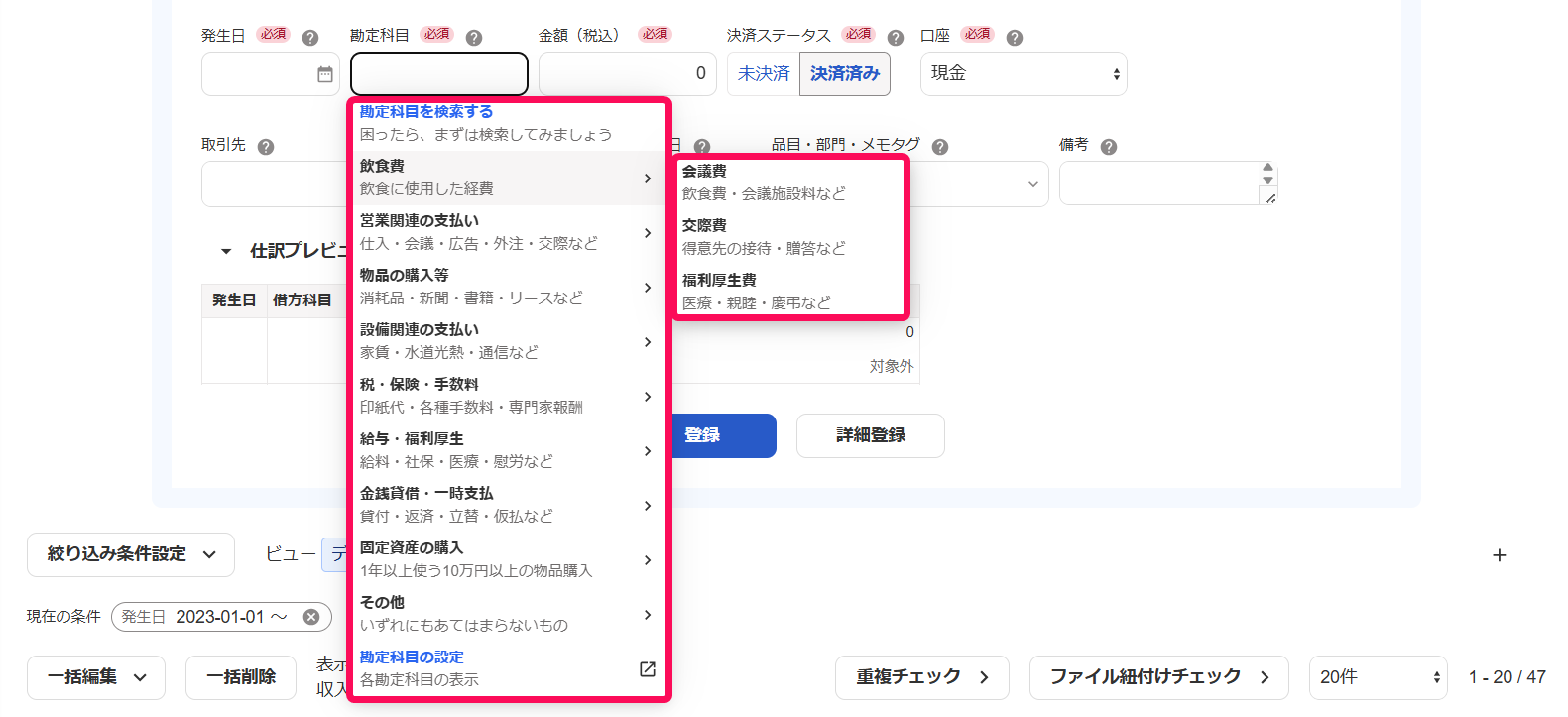Screen dimensions: 1568x717
Task: Click the plus icon at right
Action: tap(1500, 555)
